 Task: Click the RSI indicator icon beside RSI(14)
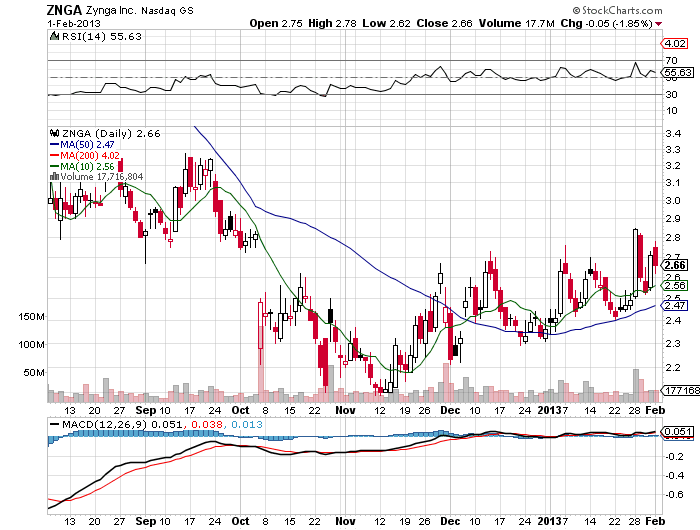[x=54, y=36]
